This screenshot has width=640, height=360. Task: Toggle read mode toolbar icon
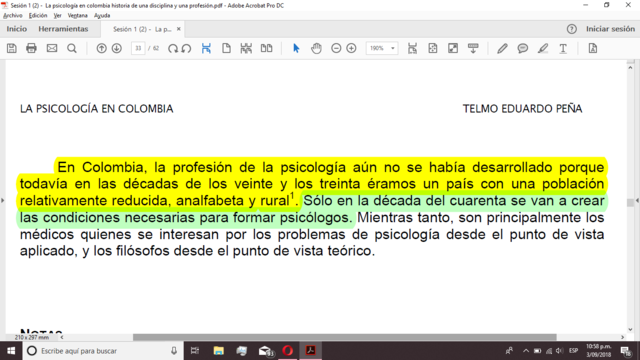[473, 48]
